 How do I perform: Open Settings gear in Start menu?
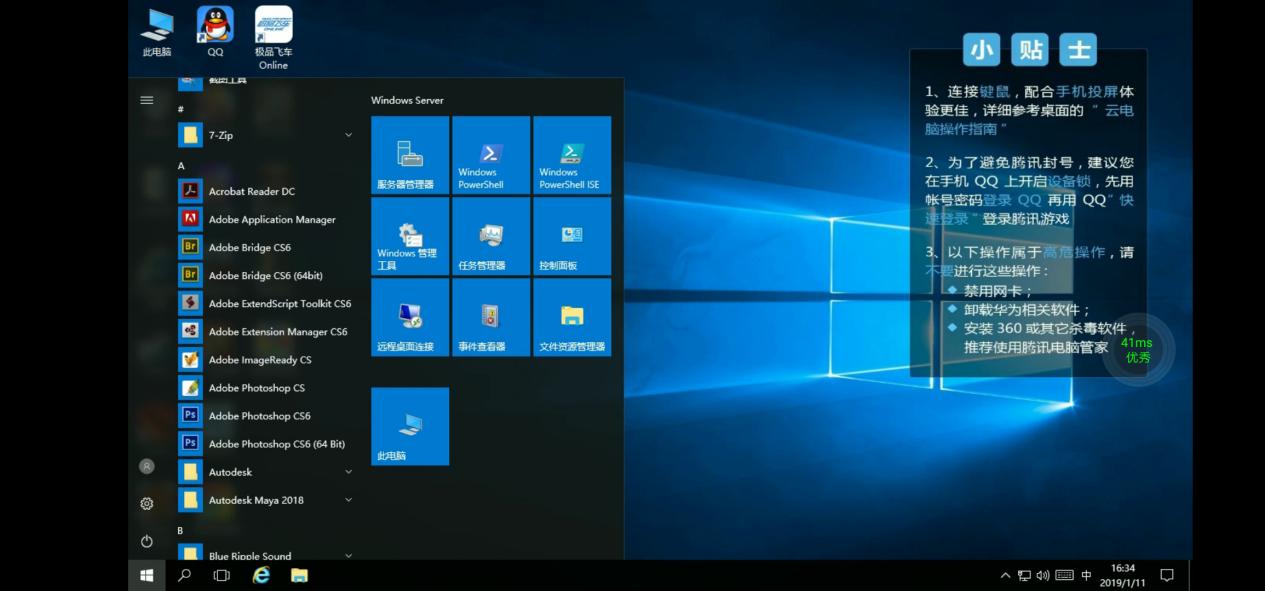(x=147, y=503)
